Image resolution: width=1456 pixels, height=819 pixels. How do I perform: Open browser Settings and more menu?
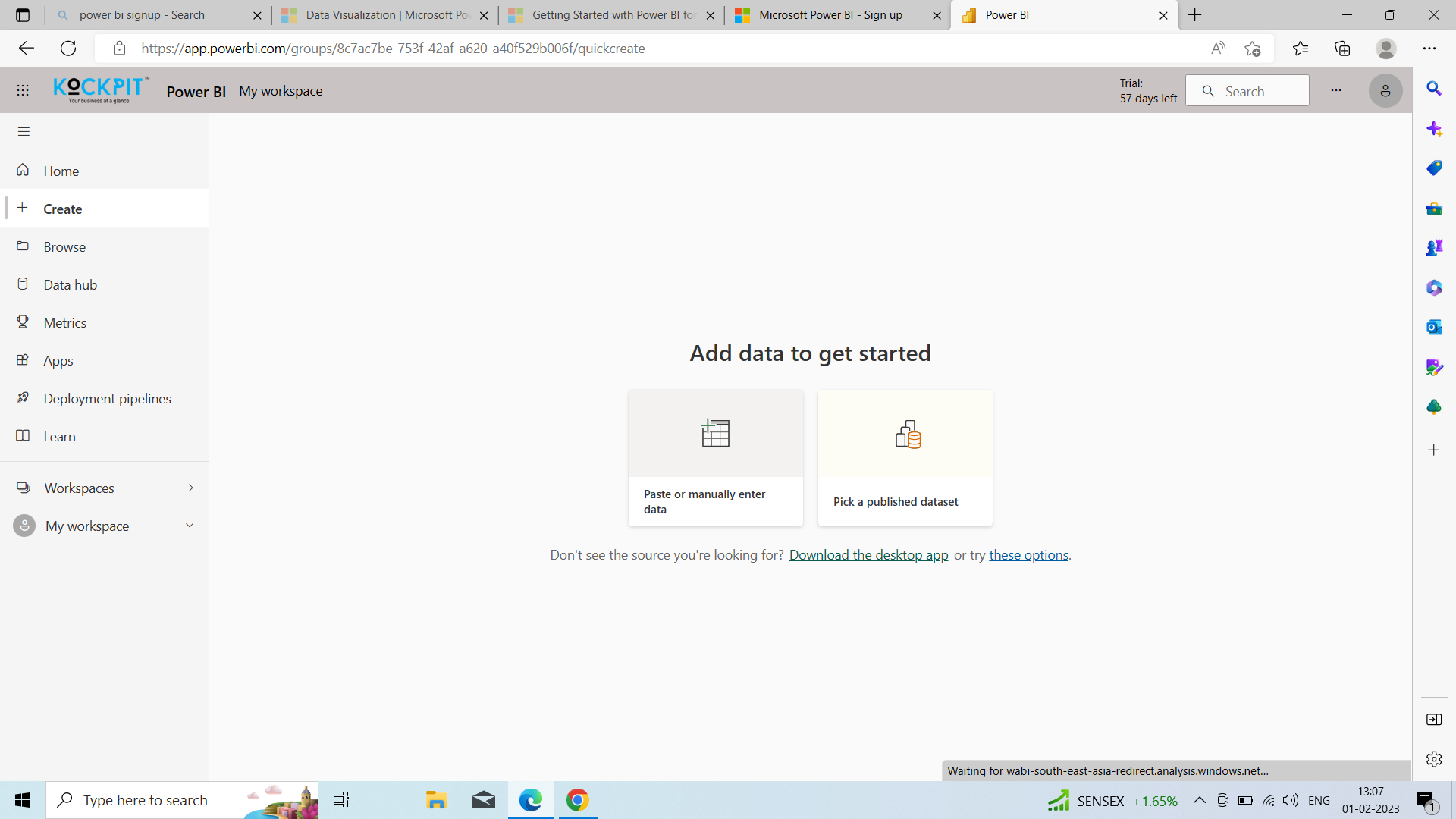tap(1429, 49)
